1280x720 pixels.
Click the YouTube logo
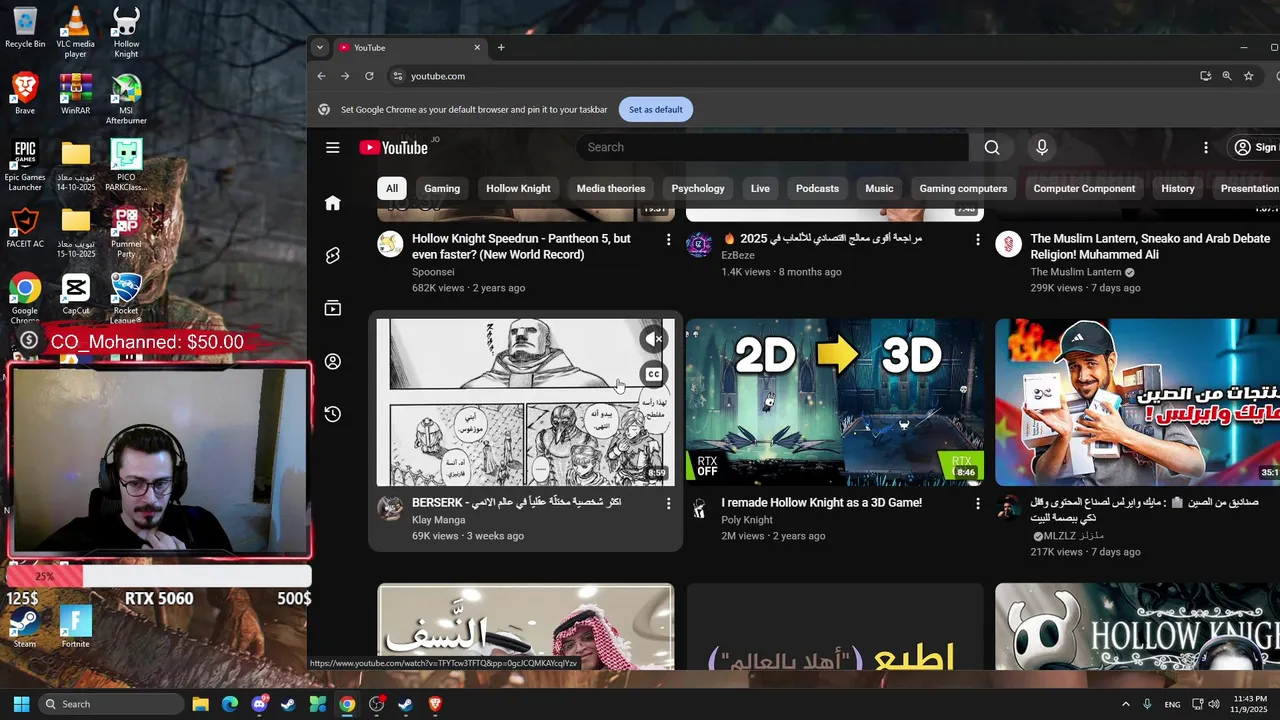pos(394,148)
